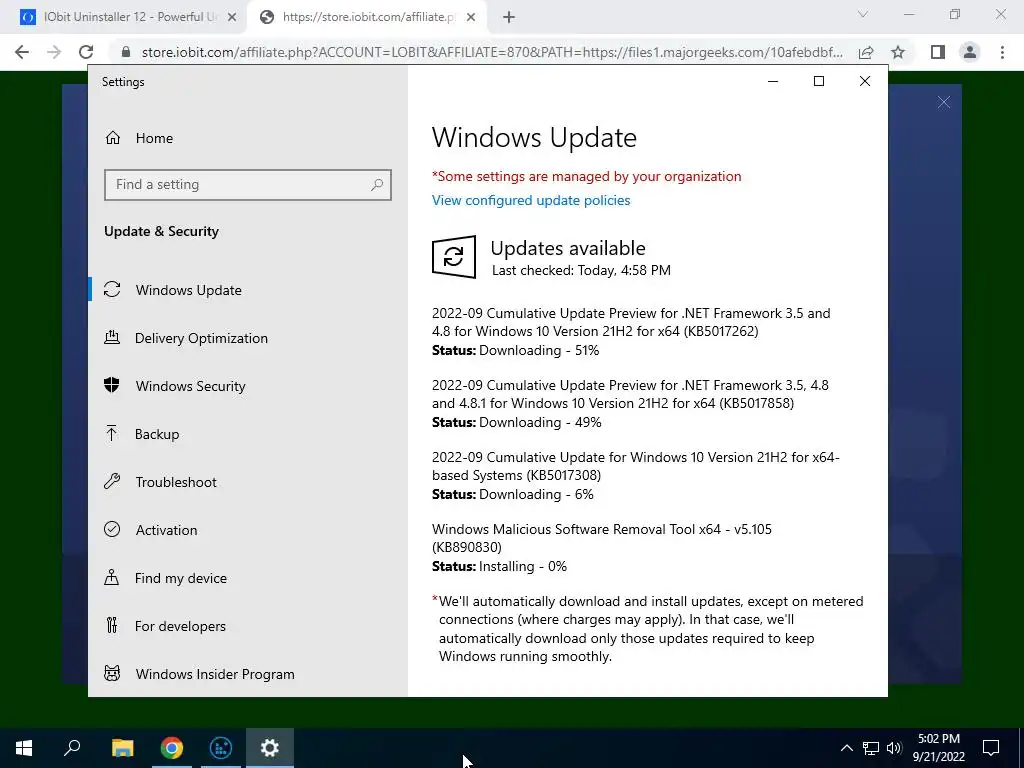Close the IObit store popup behind Settings
Screen dimensions: 1024x768
944,102
